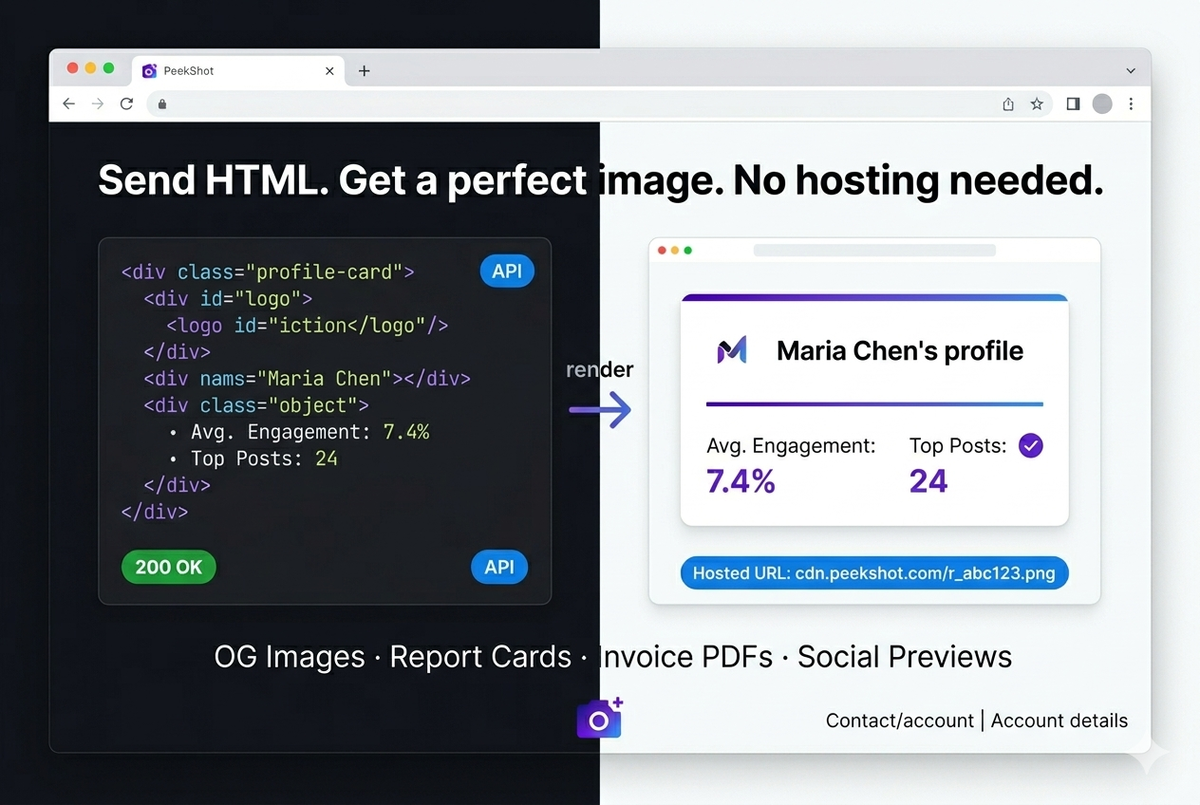
Task: Click the 200 OK status button
Action: (168, 567)
